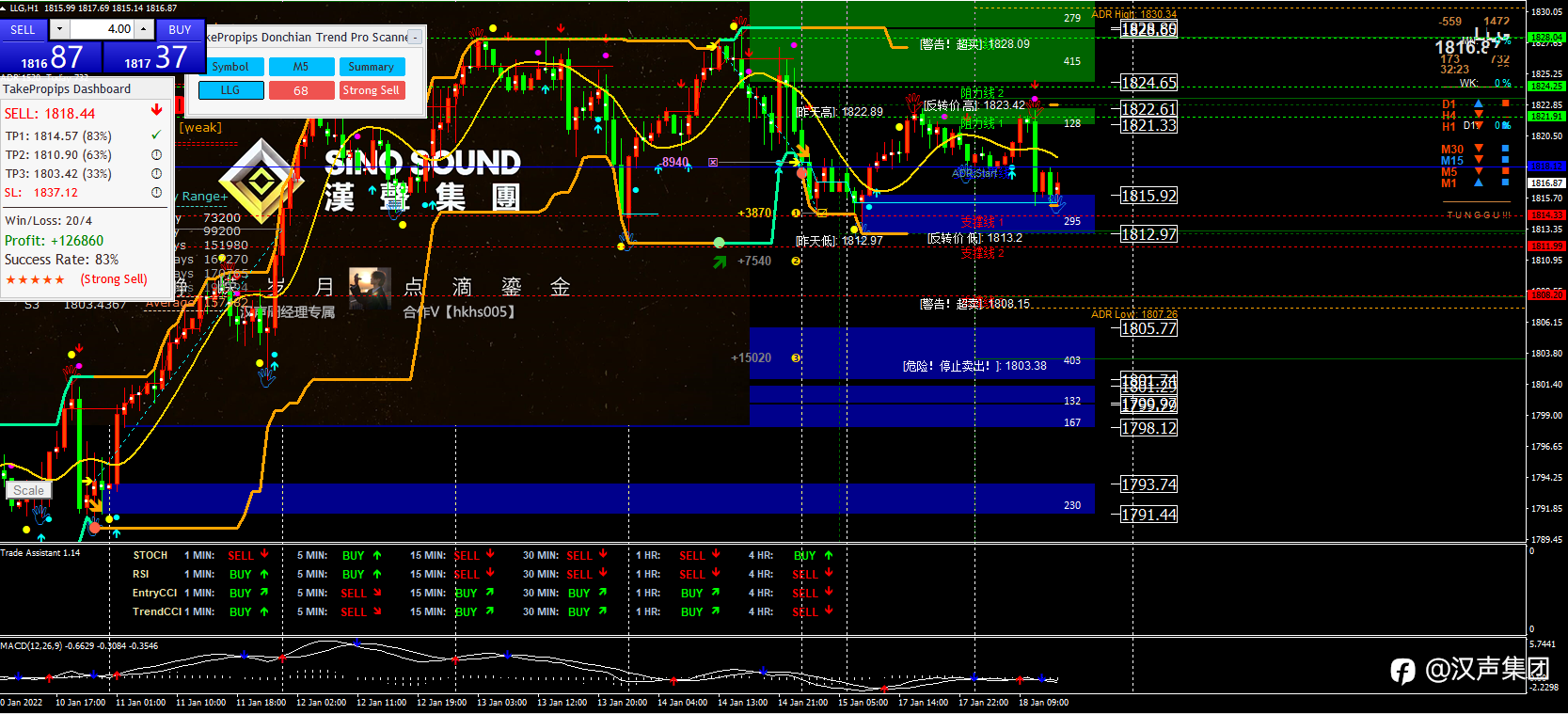Click the STOCH 1 MIN SELL signal
Image resolution: width=1568 pixels, height=714 pixels.
(x=248, y=555)
